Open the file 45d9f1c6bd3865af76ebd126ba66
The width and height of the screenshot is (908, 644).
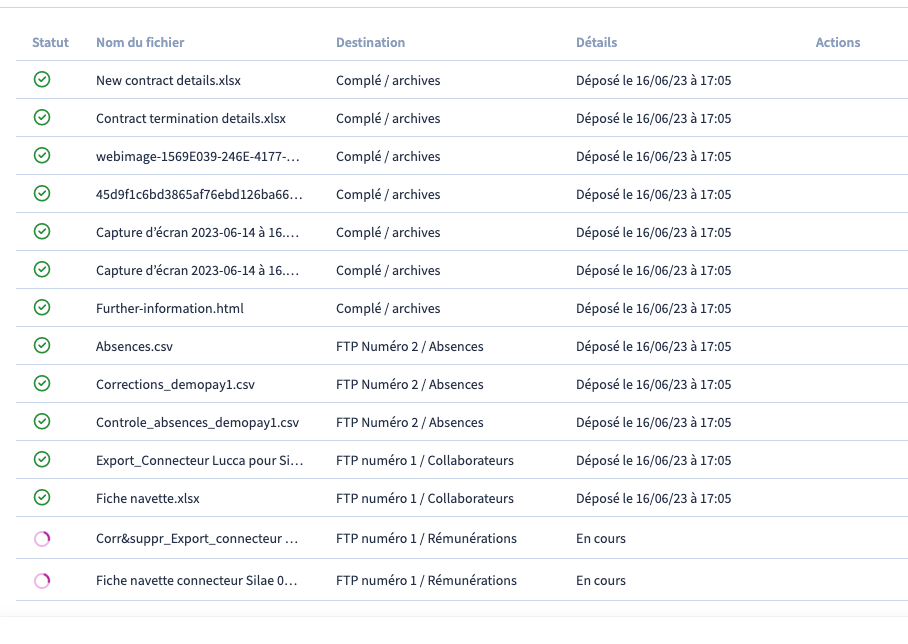pos(198,194)
